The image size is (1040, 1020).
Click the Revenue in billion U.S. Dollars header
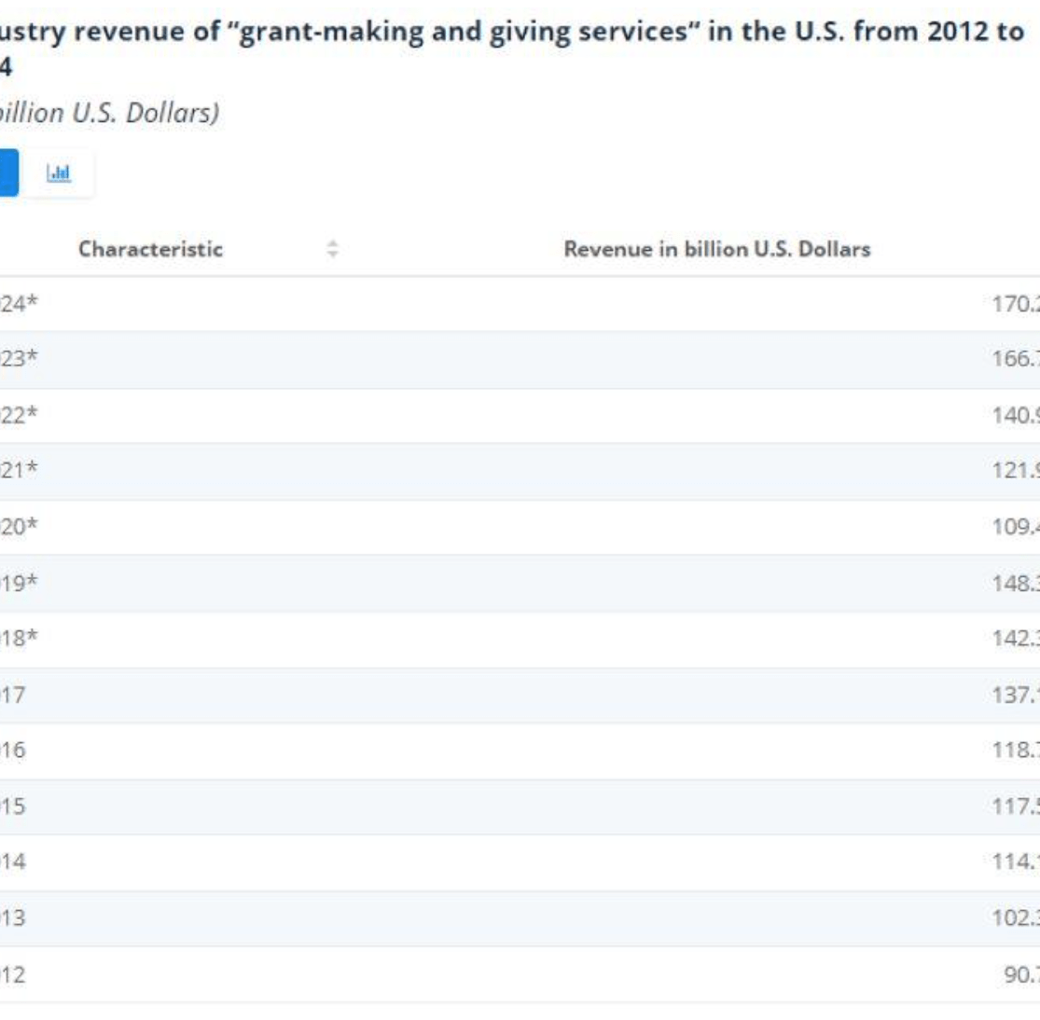pyautogui.click(x=717, y=249)
